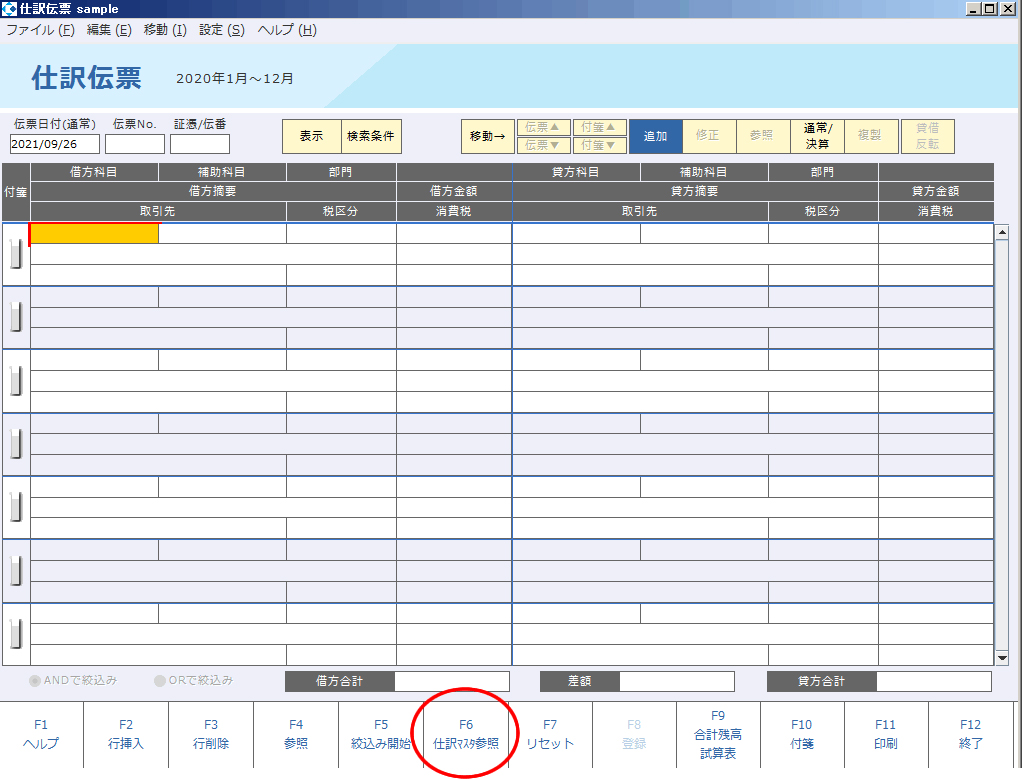Click the 付箋▼ next sticky button
Viewport: 1022px width, 779px height.
click(600, 145)
